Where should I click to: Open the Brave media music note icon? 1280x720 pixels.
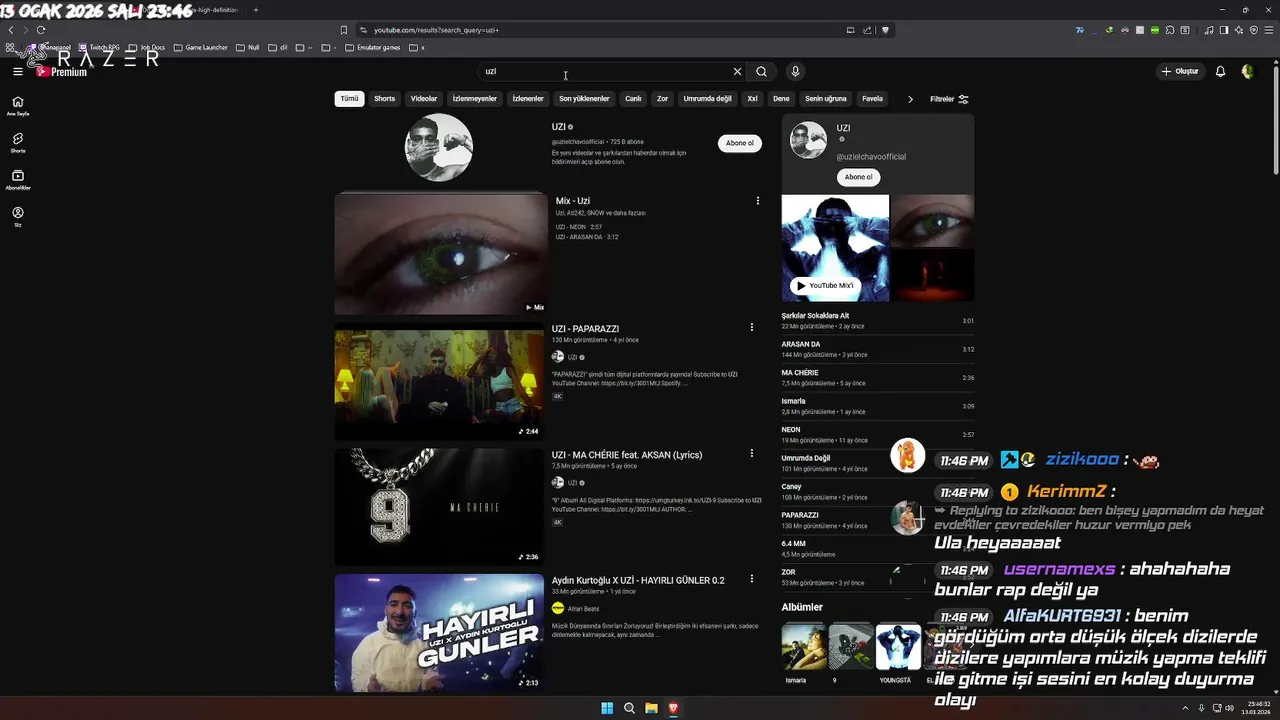pos(1210,30)
